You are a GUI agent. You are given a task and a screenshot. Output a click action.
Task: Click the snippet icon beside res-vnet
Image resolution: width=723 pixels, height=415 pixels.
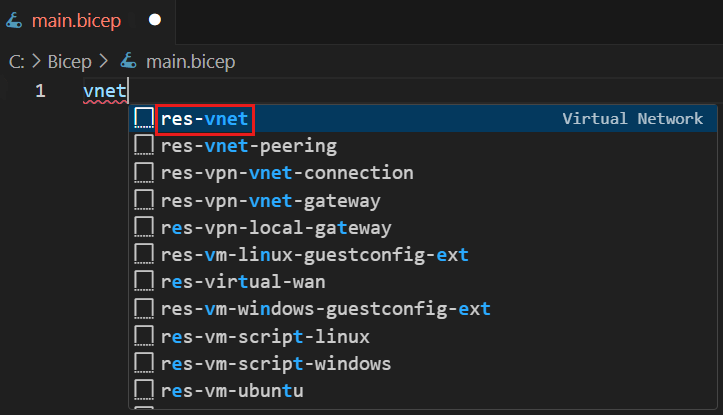tap(144, 119)
